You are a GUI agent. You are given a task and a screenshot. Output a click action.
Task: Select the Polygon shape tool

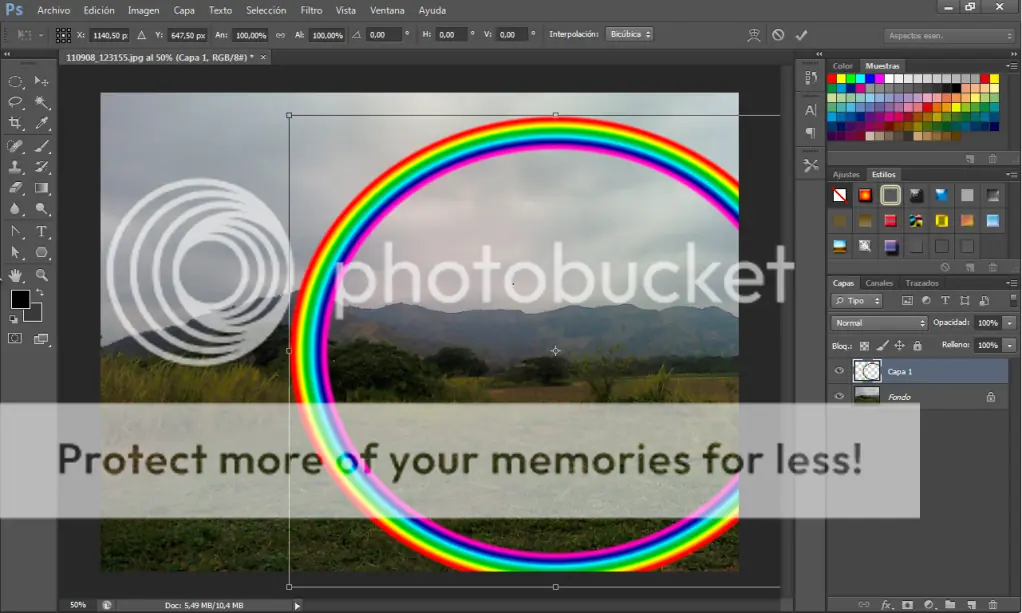pyautogui.click(x=41, y=252)
